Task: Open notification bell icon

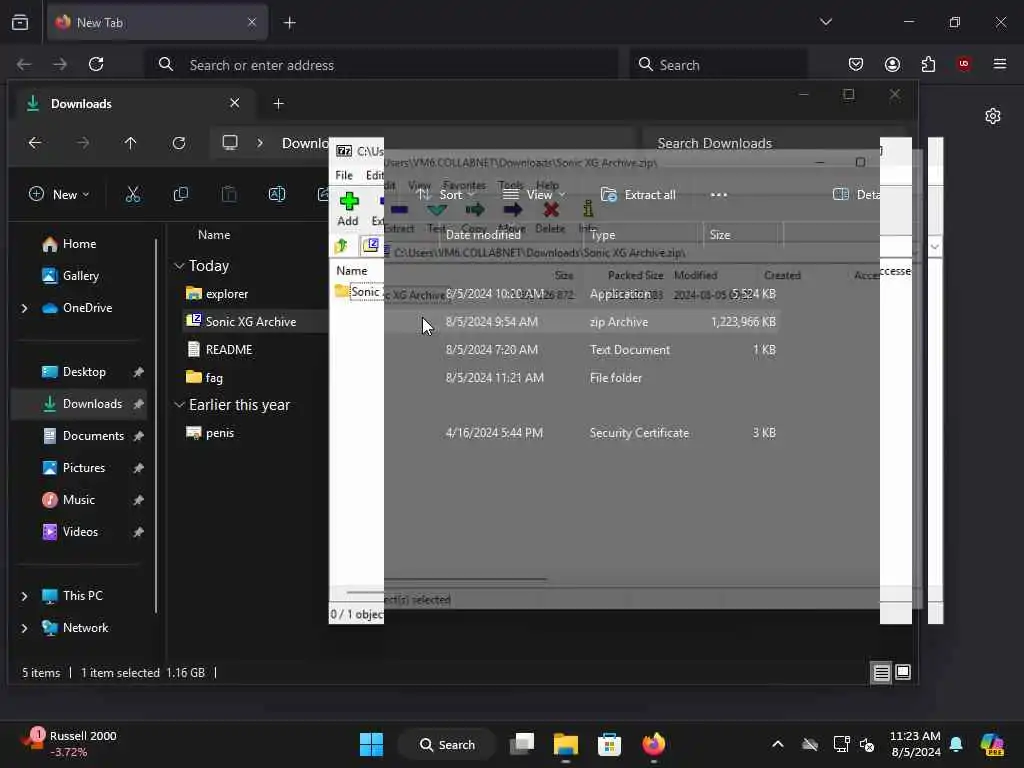Action: click(956, 744)
